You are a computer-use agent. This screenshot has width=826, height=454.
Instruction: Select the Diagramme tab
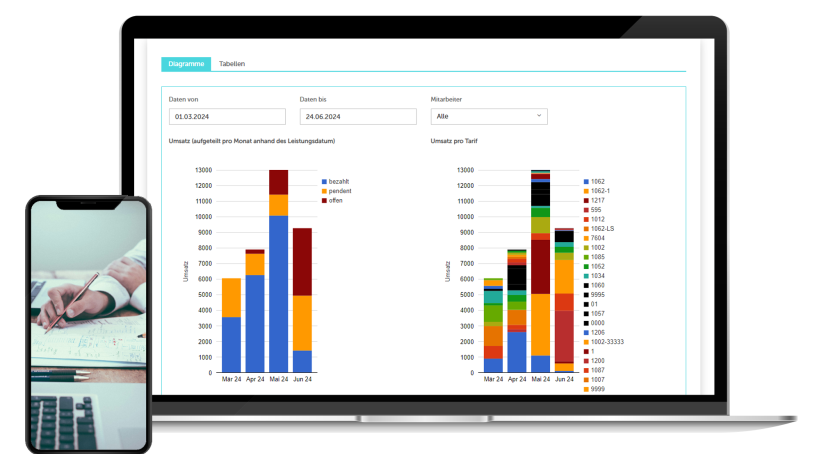tap(186, 64)
